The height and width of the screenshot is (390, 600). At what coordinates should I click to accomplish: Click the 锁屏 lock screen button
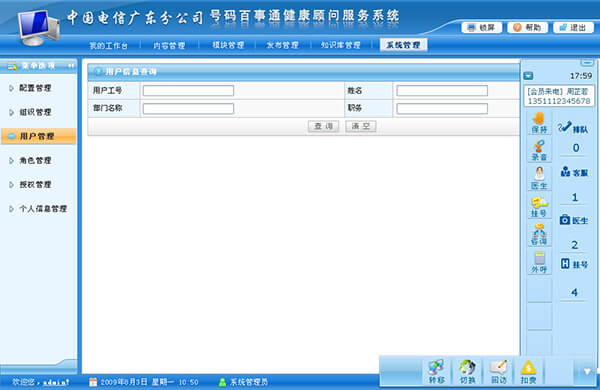coord(482,28)
